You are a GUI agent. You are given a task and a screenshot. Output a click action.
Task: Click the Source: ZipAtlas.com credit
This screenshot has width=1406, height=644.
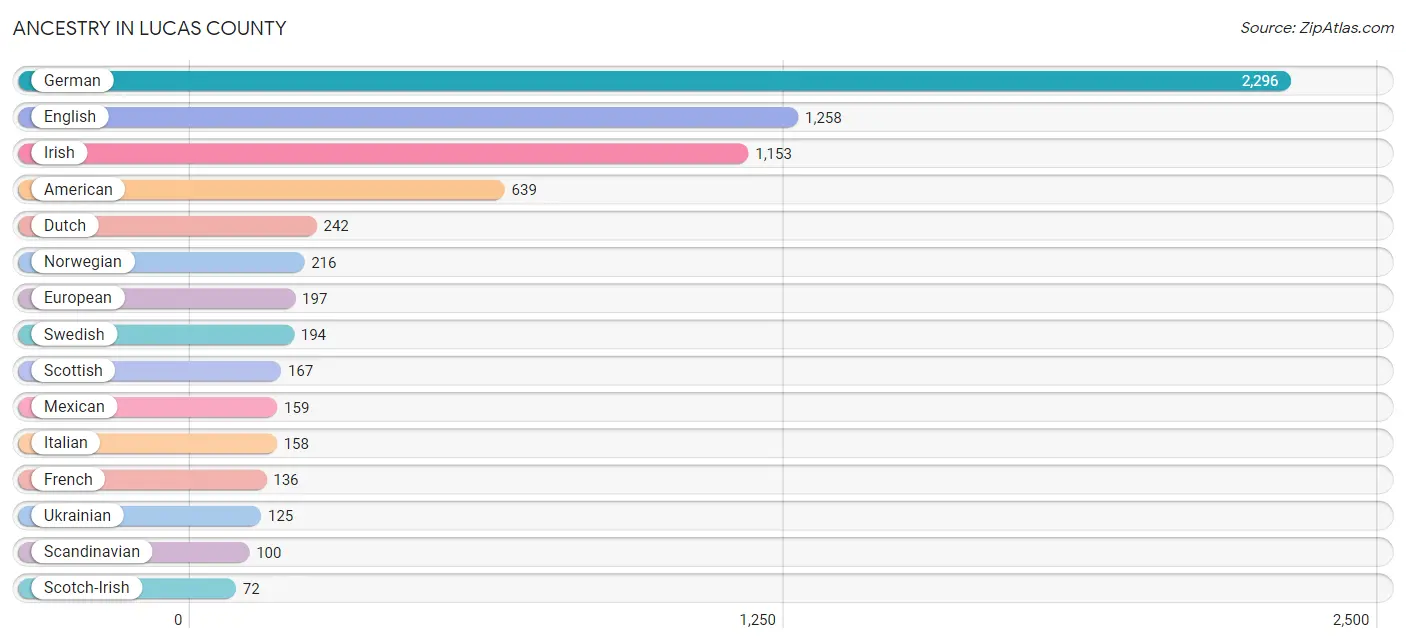[x=1317, y=28]
